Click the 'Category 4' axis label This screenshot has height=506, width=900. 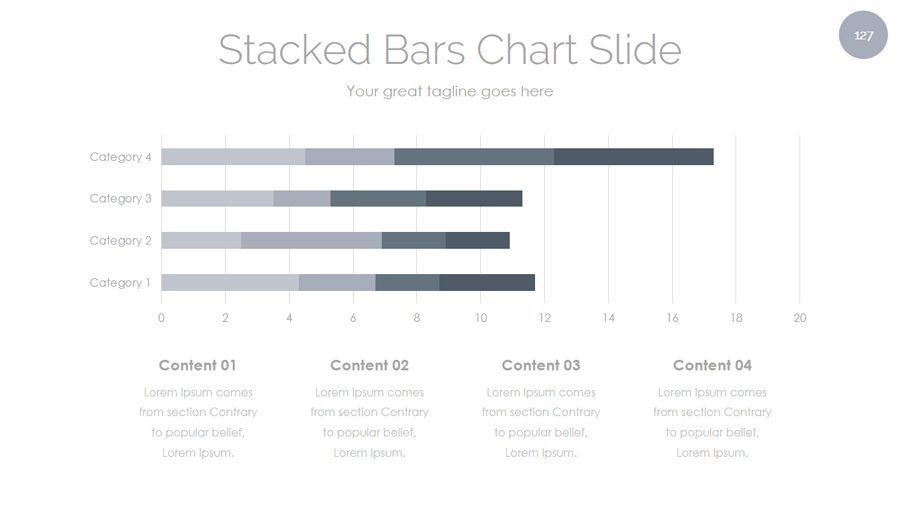(120, 157)
